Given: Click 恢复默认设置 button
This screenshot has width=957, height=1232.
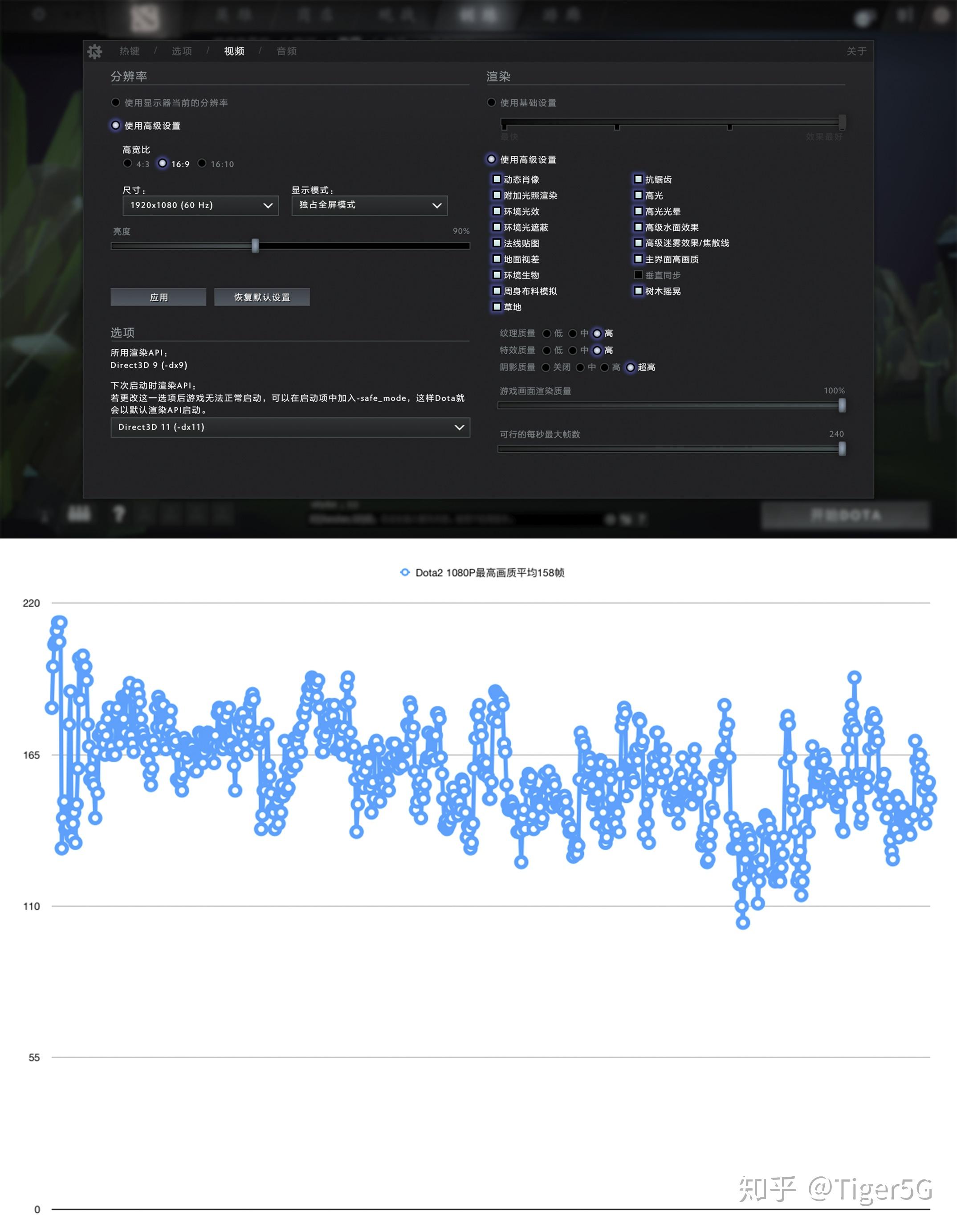Looking at the screenshot, I should tap(262, 297).
